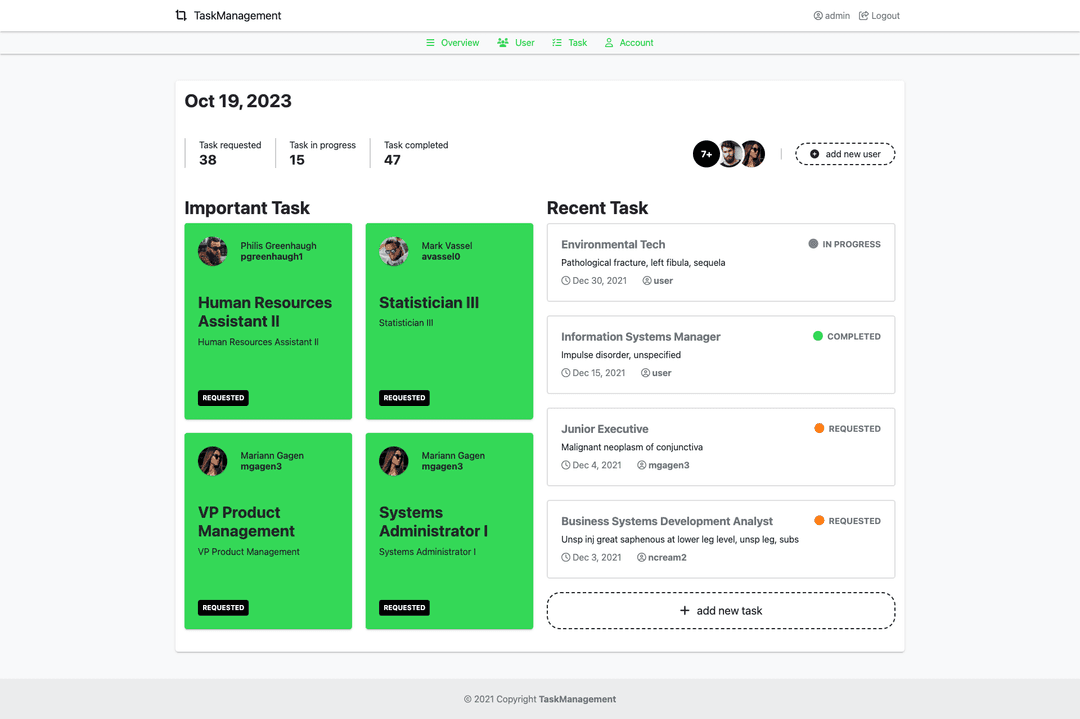The width and height of the screenshot is (1080, 719).
Task: Click the user icon on the Environmental Tech task
Action: (646, 281)
